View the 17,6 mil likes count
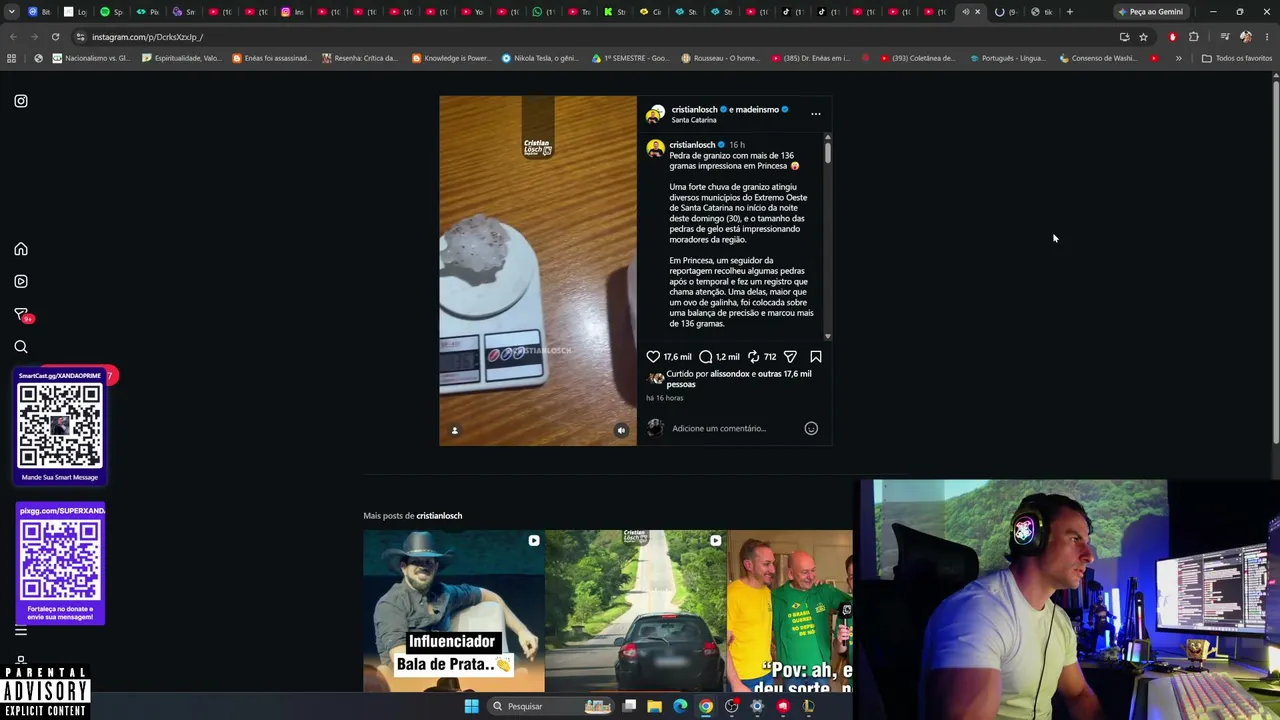The width and height of the screenshot is (1280, 720). pyautogui.click(x=677, y=357)
